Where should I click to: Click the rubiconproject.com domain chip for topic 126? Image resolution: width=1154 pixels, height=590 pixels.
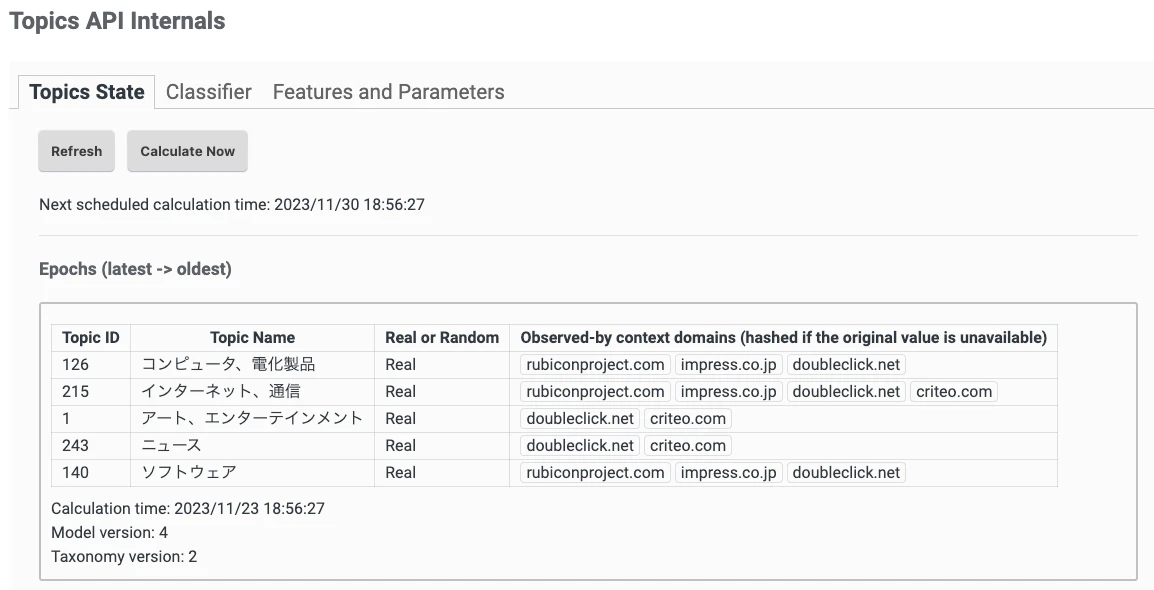pos(595,364)
